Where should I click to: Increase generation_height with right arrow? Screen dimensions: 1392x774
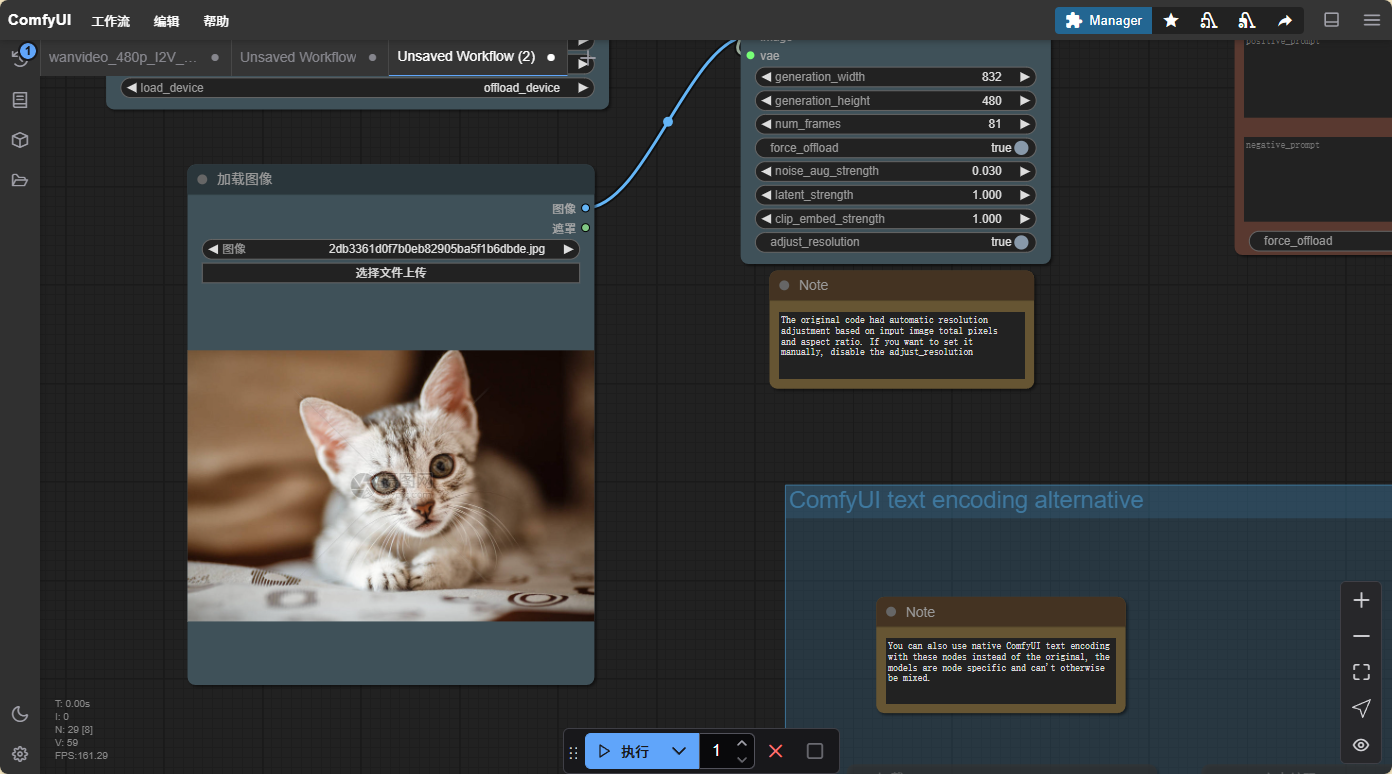[1024, 101]
